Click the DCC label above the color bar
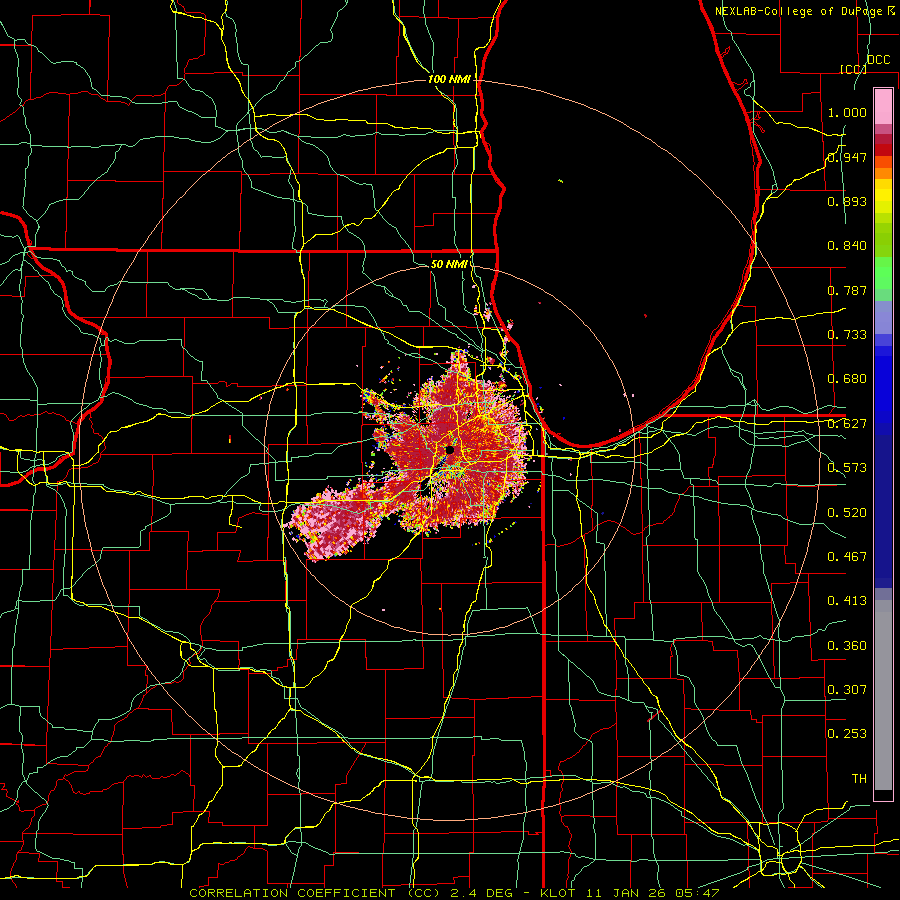 click(x=878, y=60)
